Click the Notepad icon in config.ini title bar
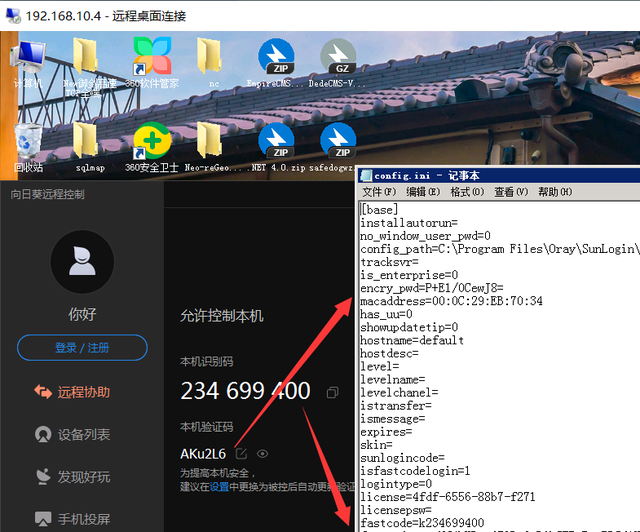Viewport: 640px width, 532px height. pyautogui.click(x=366, y=176)
